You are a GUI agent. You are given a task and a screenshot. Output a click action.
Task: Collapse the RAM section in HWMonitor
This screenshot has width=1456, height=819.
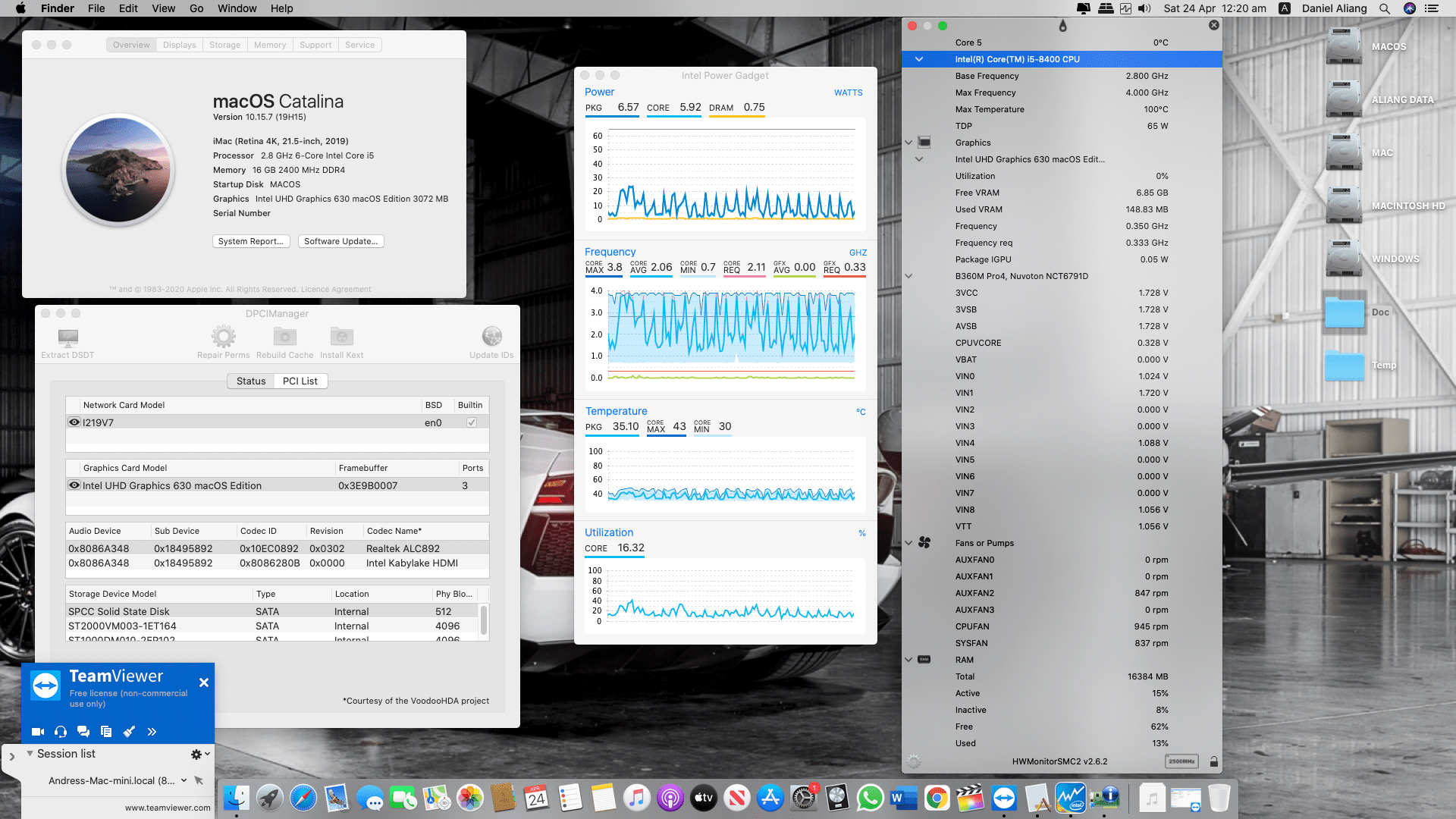click(x=908, y=660)
